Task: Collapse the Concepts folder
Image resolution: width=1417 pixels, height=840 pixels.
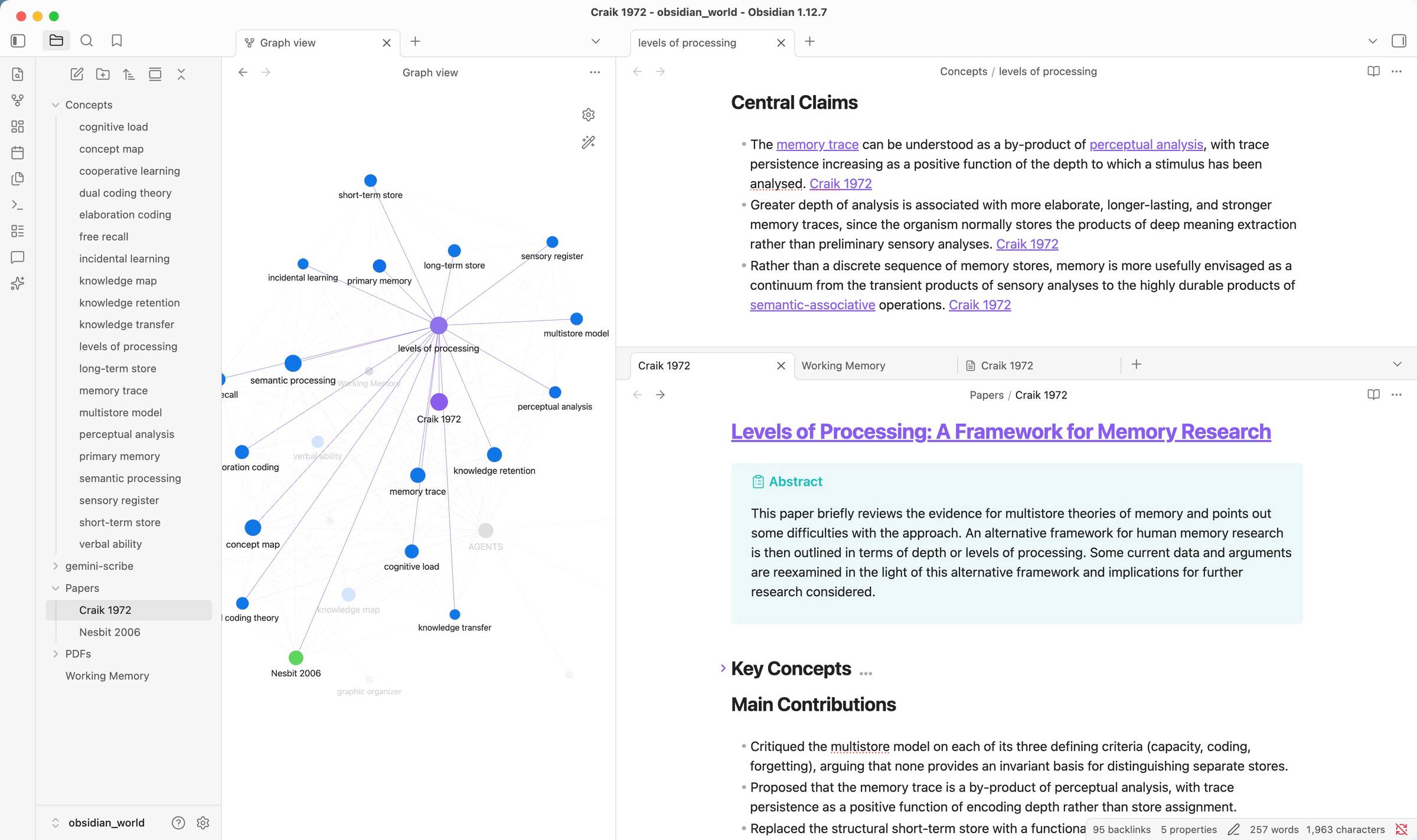Action: 55,105
